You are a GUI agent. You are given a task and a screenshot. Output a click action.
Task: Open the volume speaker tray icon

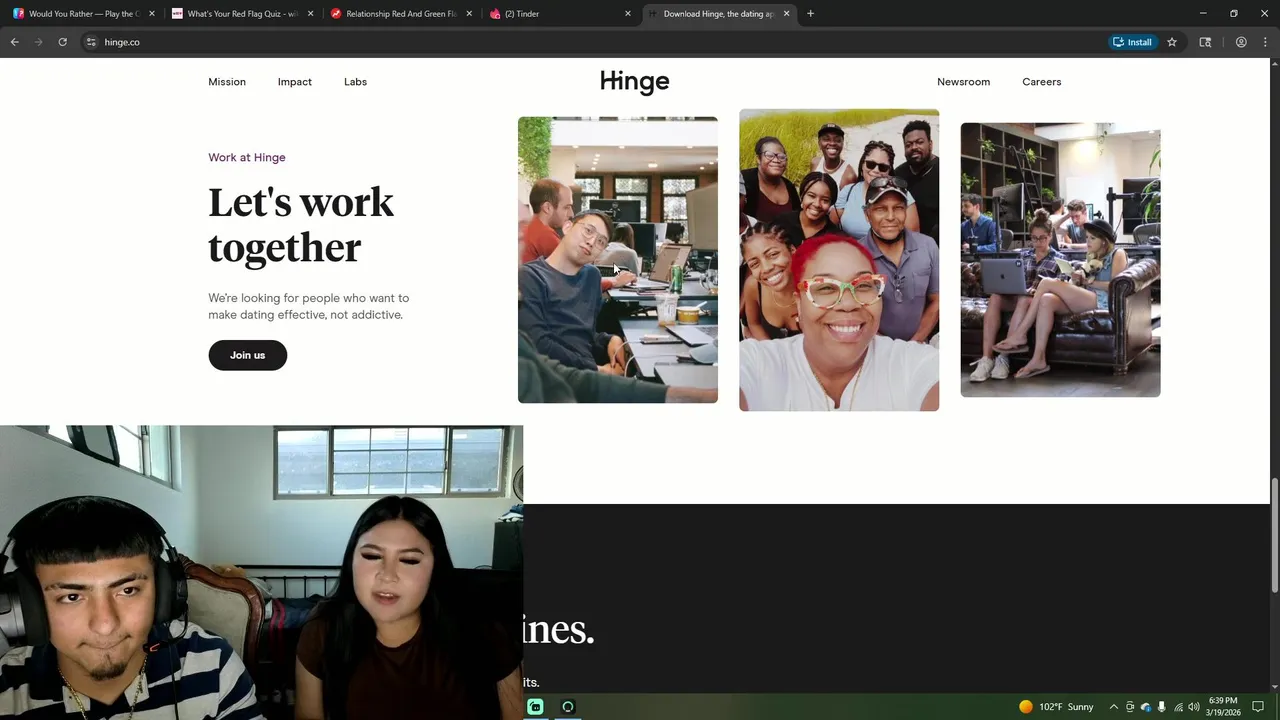(1194, 707)
